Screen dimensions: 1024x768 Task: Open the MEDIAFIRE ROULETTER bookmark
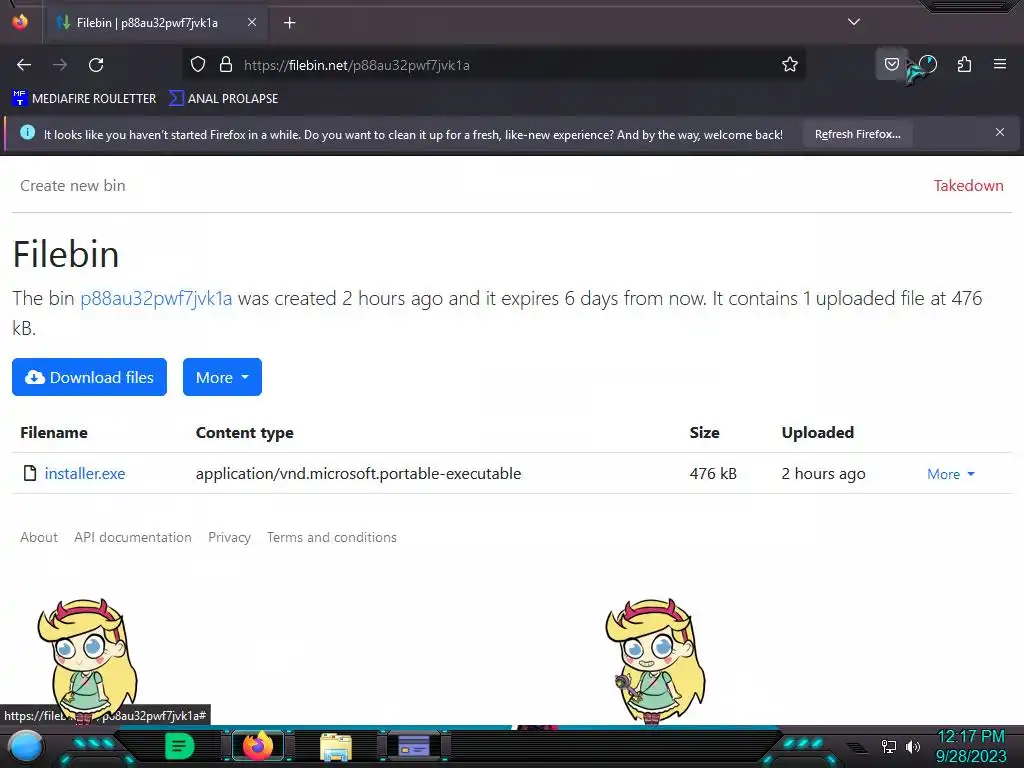pyautogui.click(x=84, y=99)
